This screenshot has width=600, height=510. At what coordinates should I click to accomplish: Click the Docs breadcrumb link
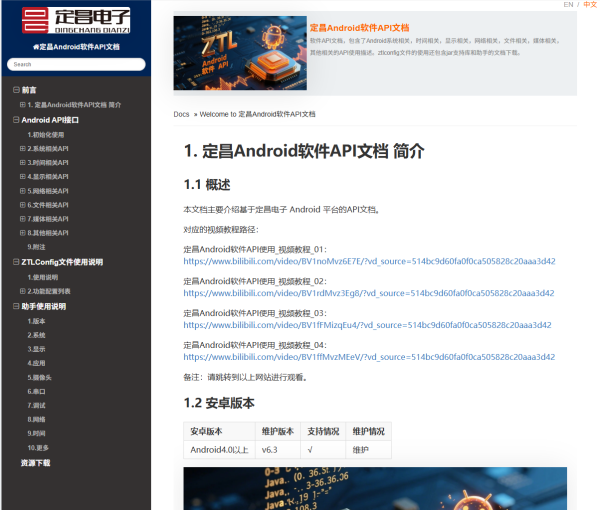pos(181,114)
